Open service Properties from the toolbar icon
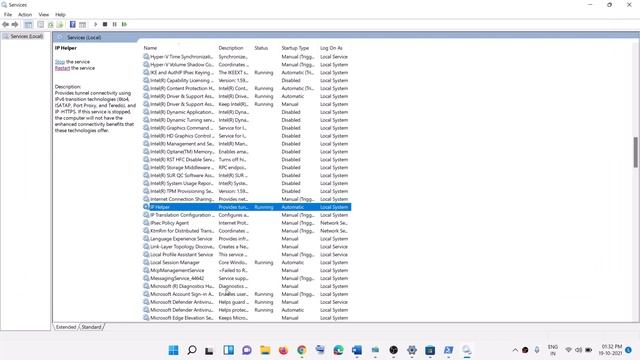Viewport: 640px width, 360px height. click(40, 24)
